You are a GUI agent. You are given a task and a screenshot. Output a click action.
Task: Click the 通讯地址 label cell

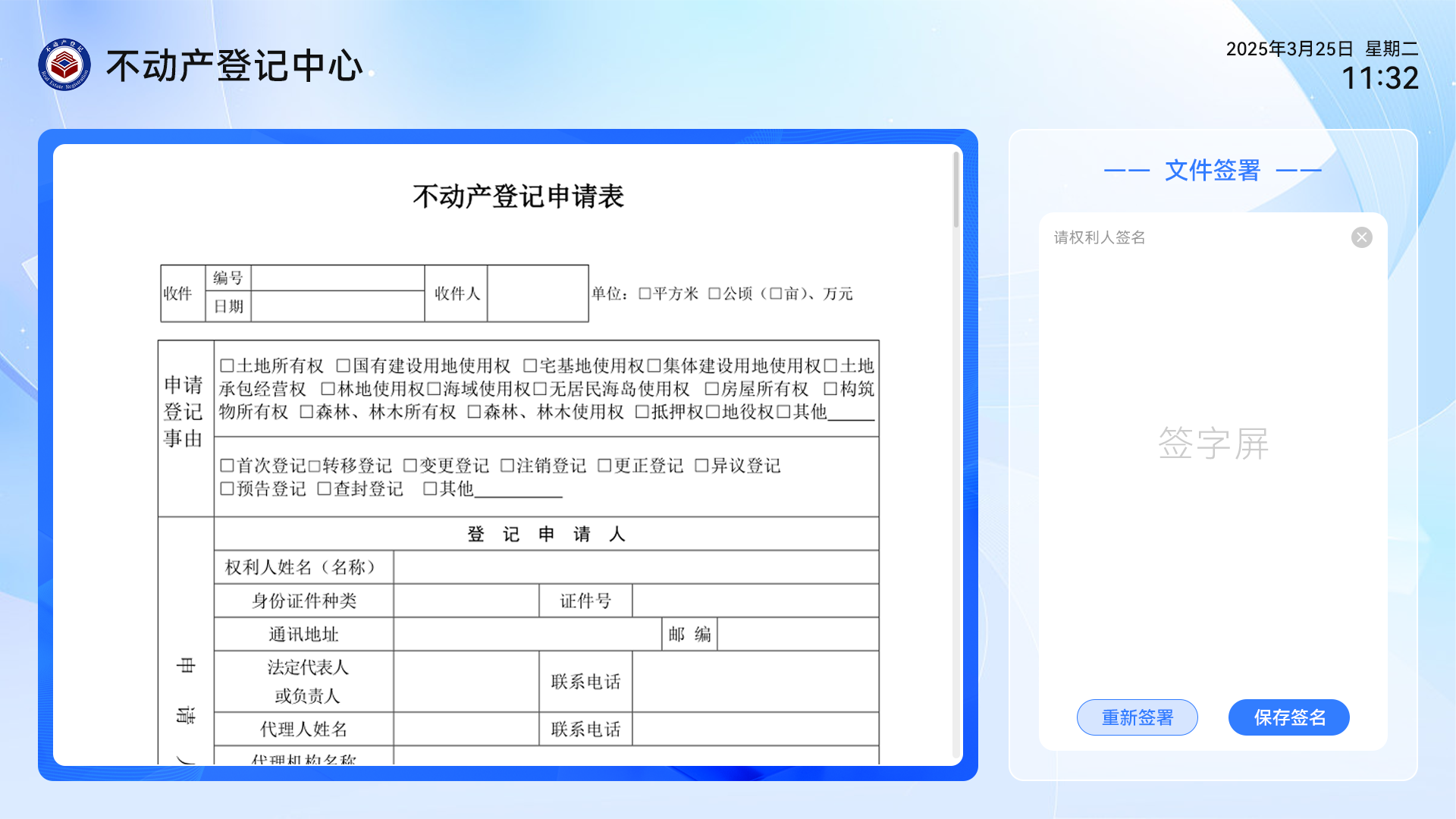click(304, 634)
